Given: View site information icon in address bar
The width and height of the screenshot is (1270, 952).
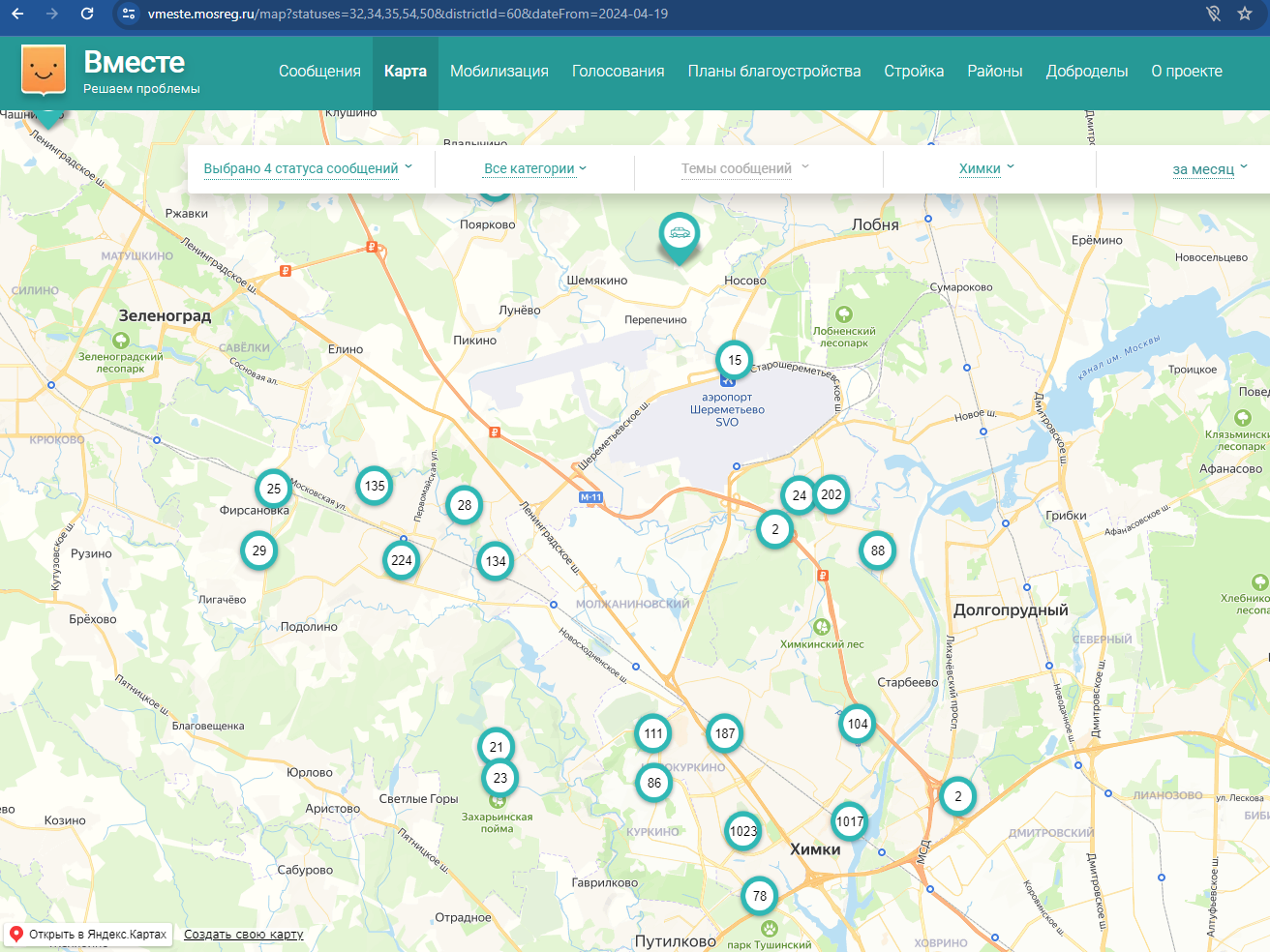Looking at the screenshot, I should [129, 14].
